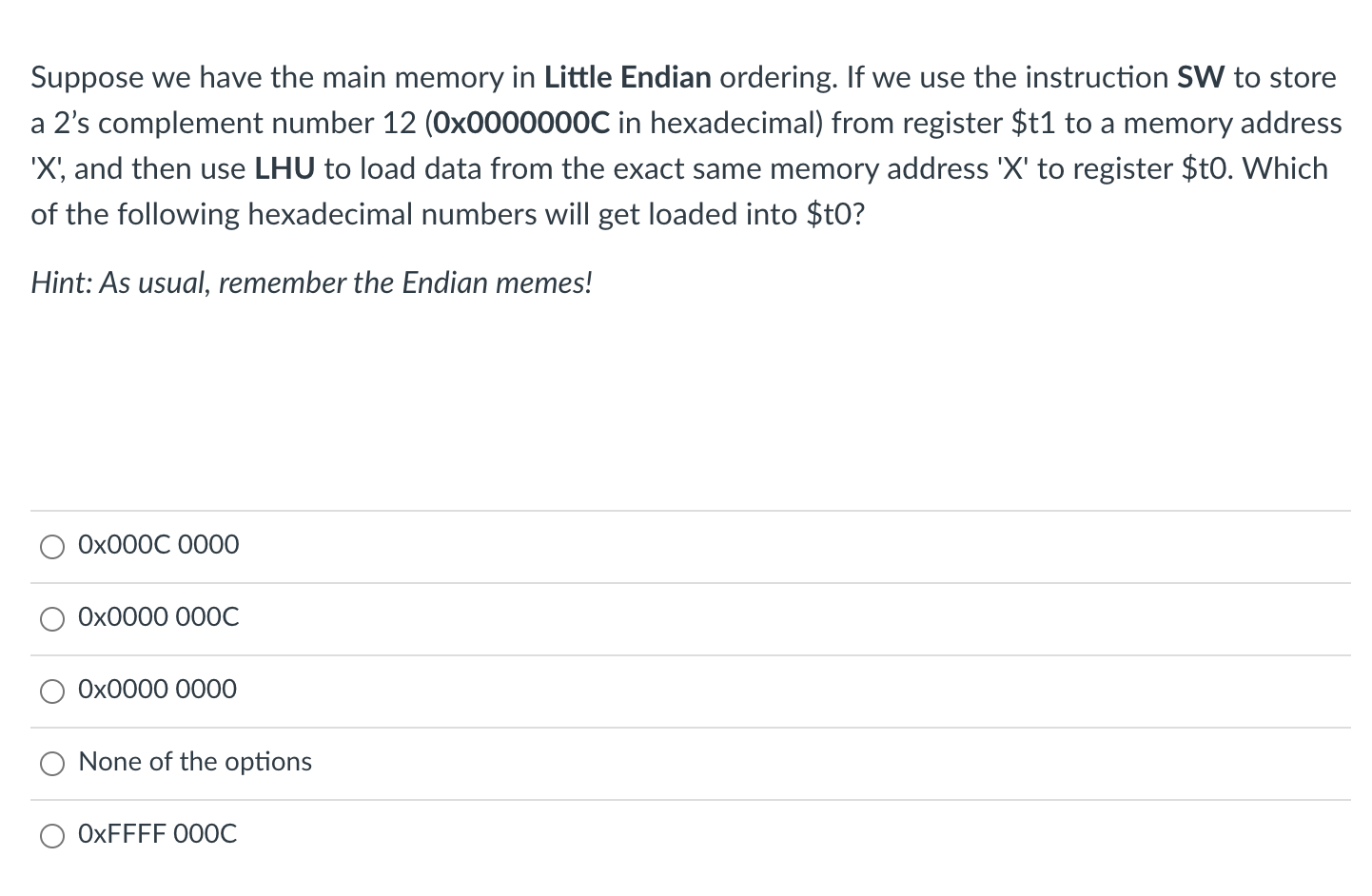
Task: Click the bold SW instruction word
Action: 1201,77
